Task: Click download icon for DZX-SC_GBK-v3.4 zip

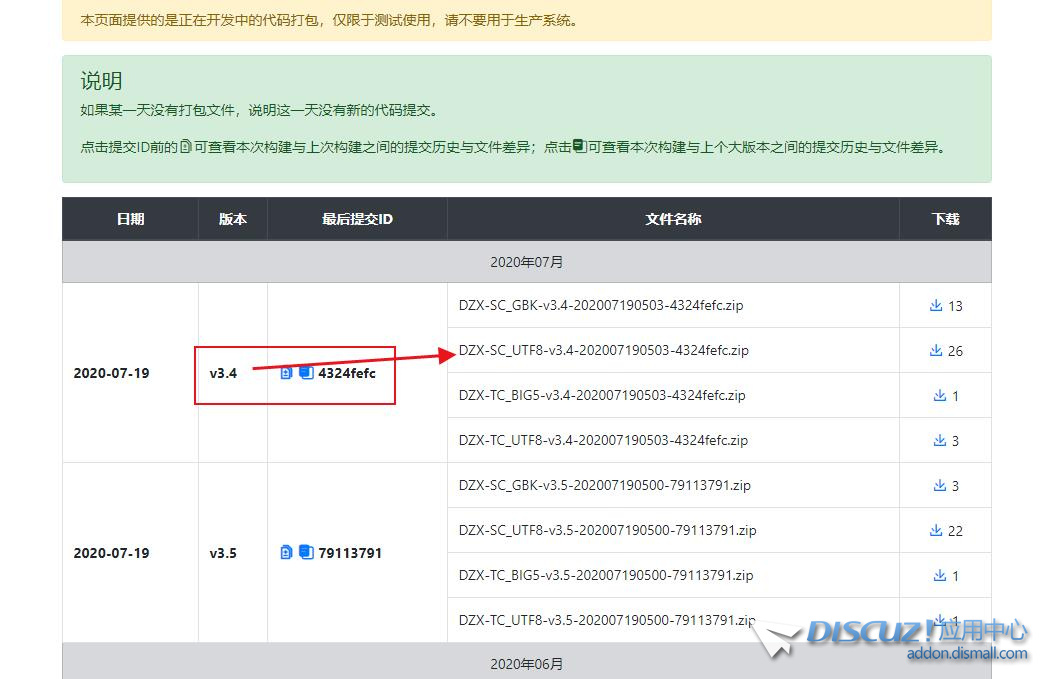Action: [x=936, y=306]
